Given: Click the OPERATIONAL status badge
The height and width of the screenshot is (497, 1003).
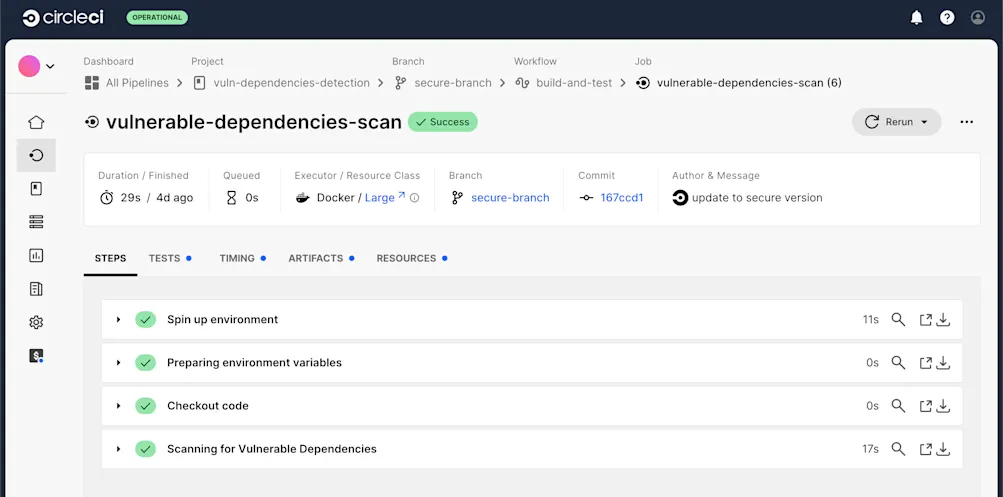Looking at the screenshot, I should [x=157, y=17].
